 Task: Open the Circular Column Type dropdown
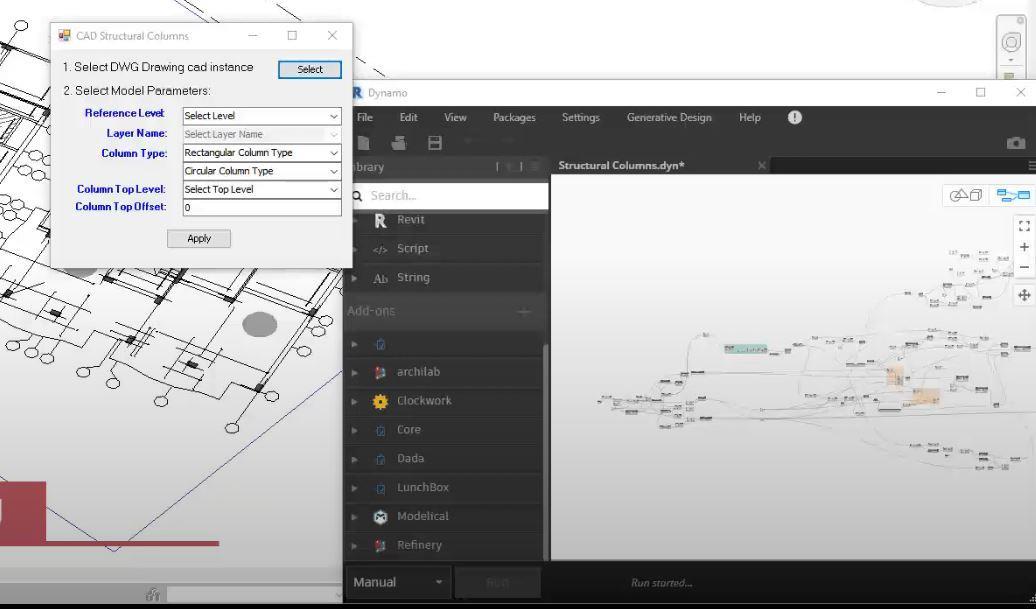(262, 171)
